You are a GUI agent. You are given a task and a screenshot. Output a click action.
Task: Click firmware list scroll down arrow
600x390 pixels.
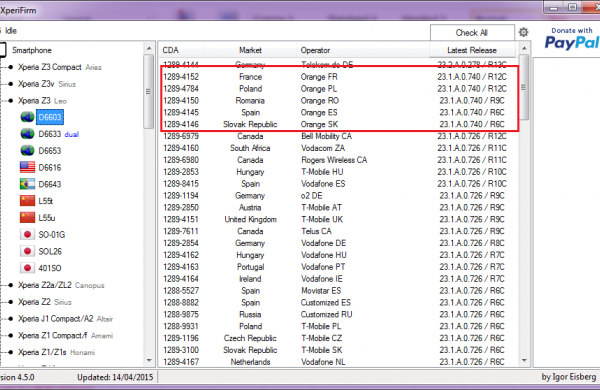click(524, 361)
